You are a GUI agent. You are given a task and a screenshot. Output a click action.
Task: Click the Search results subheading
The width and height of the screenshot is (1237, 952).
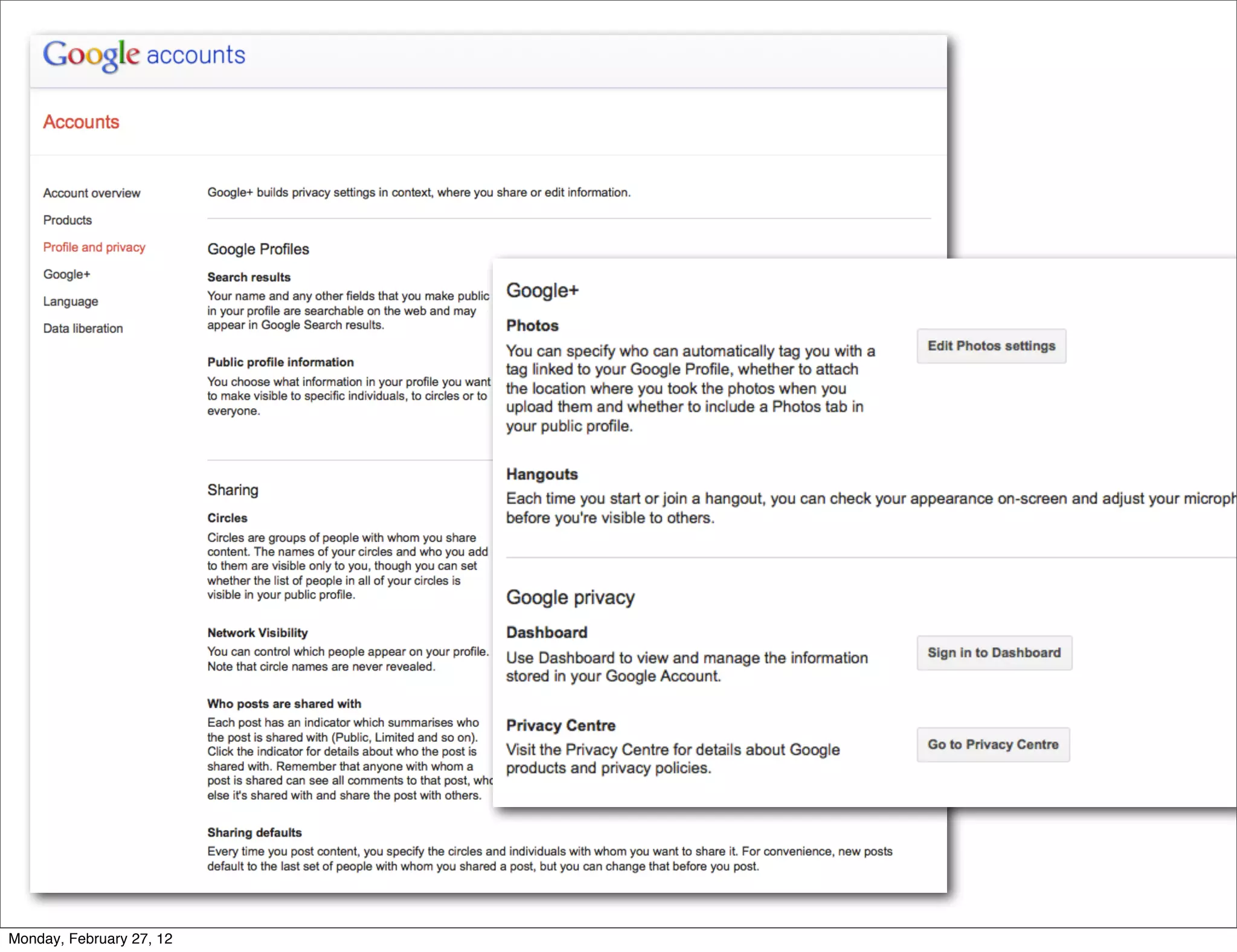249,277
